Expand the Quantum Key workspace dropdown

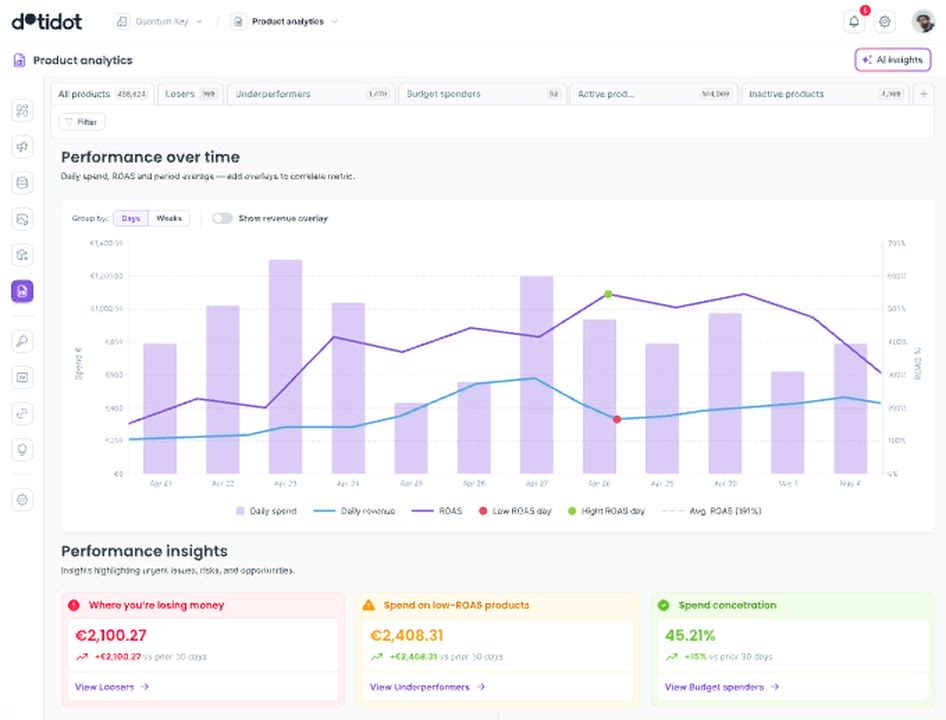(199, 22)
